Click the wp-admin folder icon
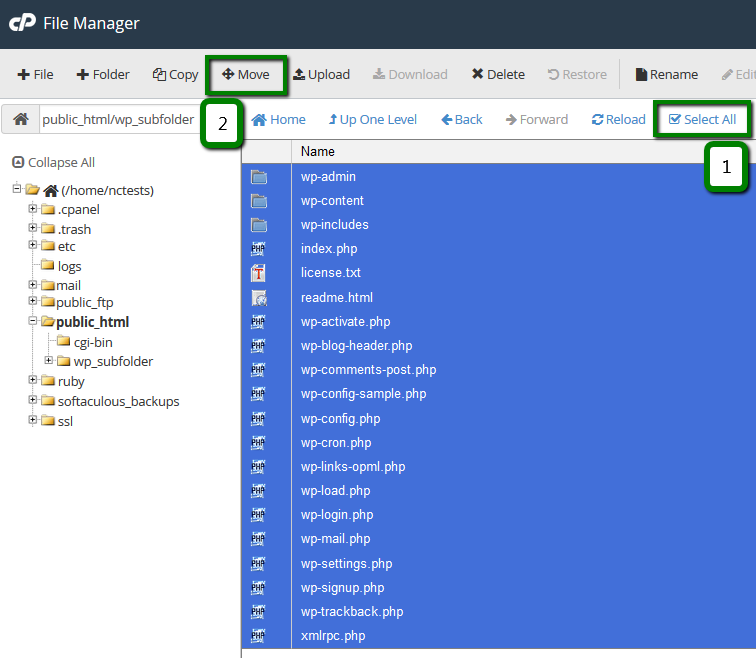Screen dimensions: 756x658 pyautogui.click(x=259, y=177)
